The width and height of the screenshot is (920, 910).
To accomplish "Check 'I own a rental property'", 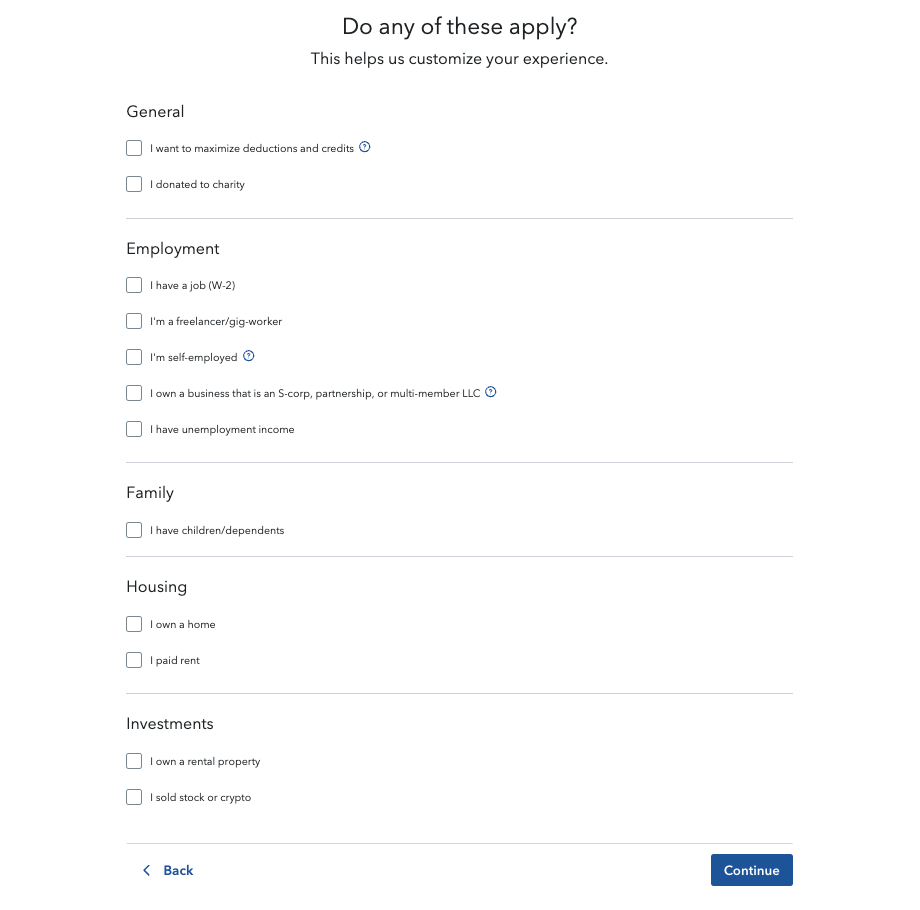I will pyautogui.click(x=134, y=760).
